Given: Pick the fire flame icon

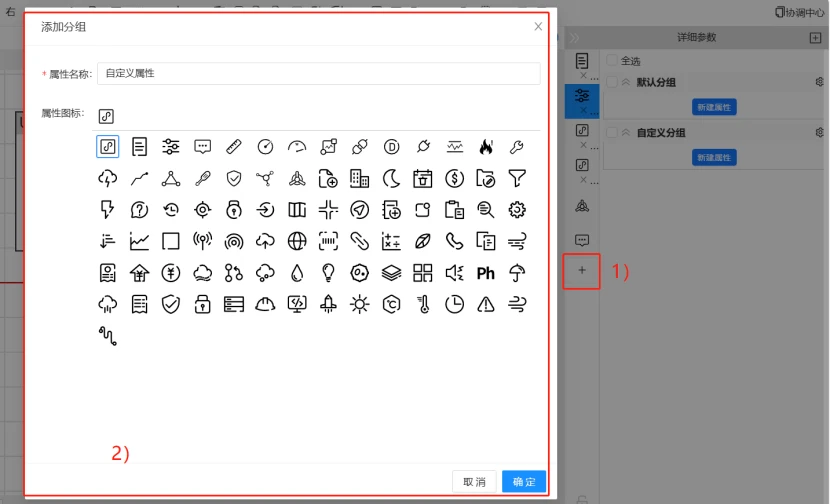Looking at the screenshot, I should 486,147.
